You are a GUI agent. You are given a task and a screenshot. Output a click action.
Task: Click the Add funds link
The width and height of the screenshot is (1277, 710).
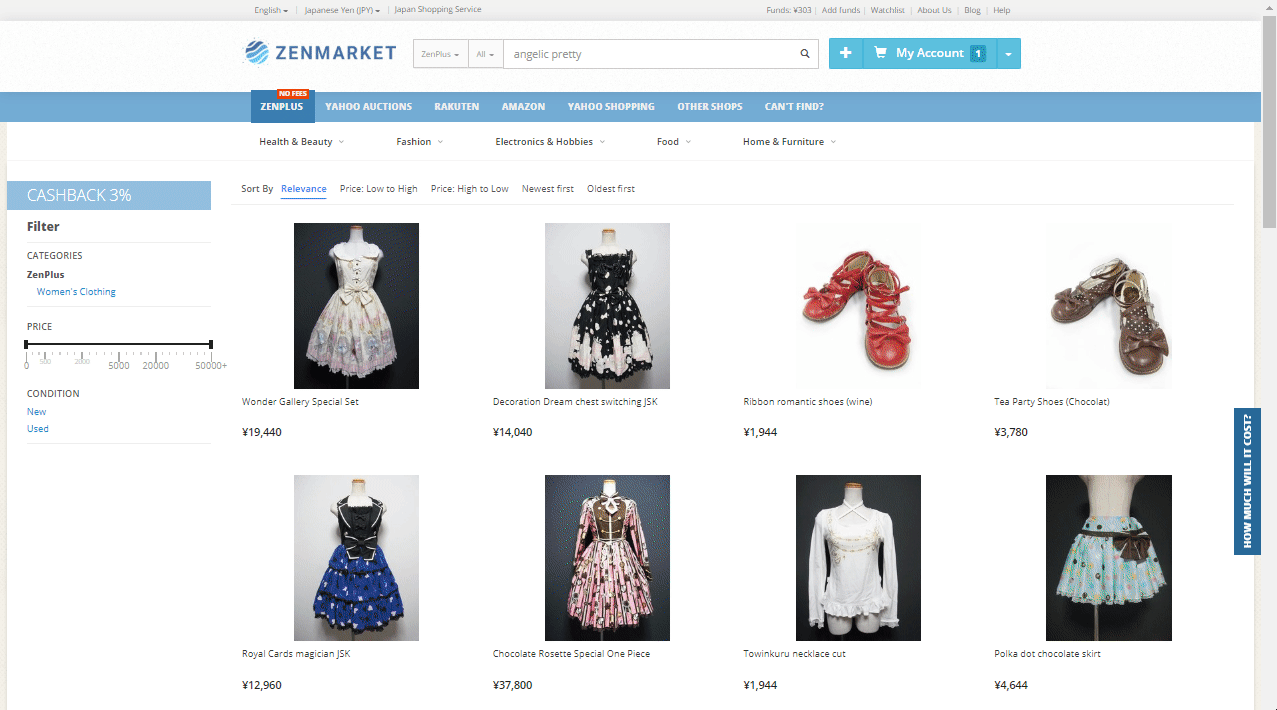point(841,10)
